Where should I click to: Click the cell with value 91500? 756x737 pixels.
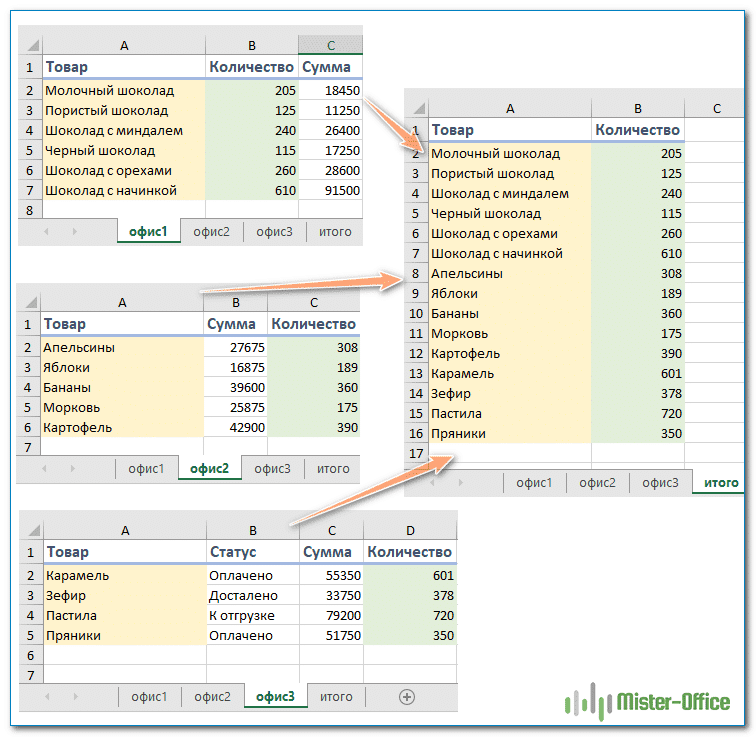click(330, 190)
